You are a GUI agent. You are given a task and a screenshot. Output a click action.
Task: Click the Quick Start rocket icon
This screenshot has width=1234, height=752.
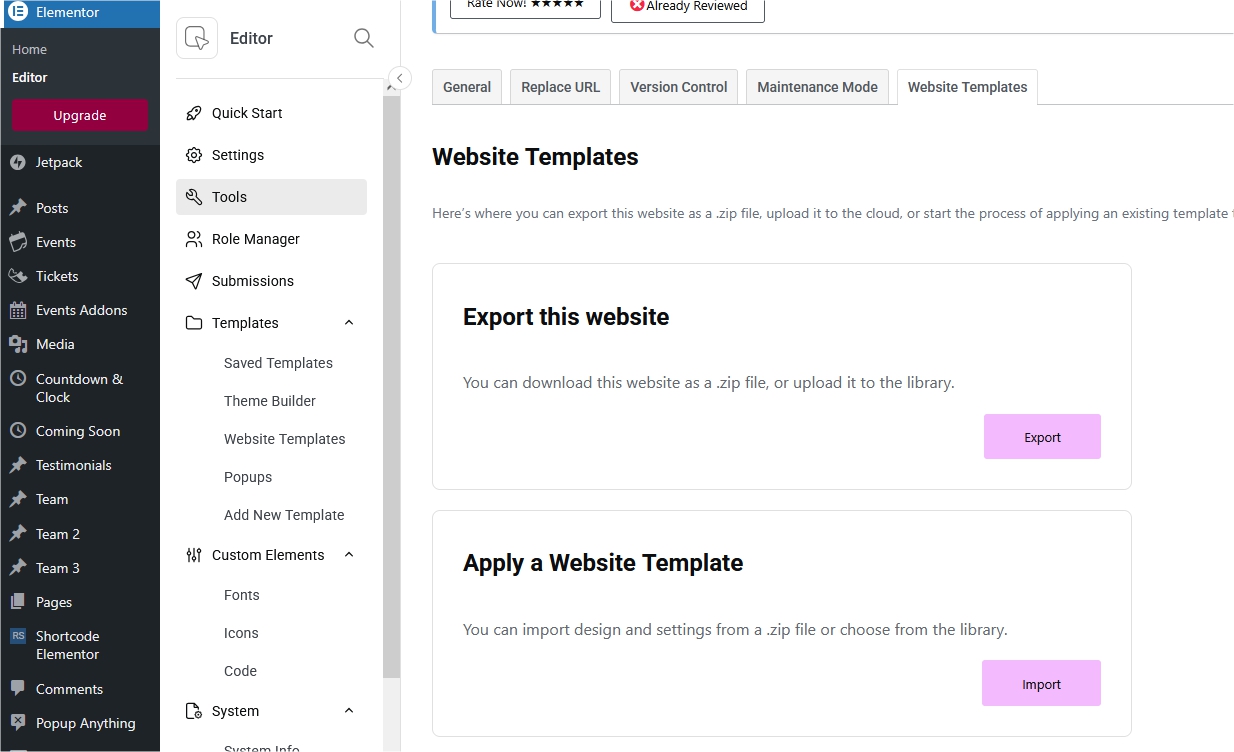[x=194, y=113]
